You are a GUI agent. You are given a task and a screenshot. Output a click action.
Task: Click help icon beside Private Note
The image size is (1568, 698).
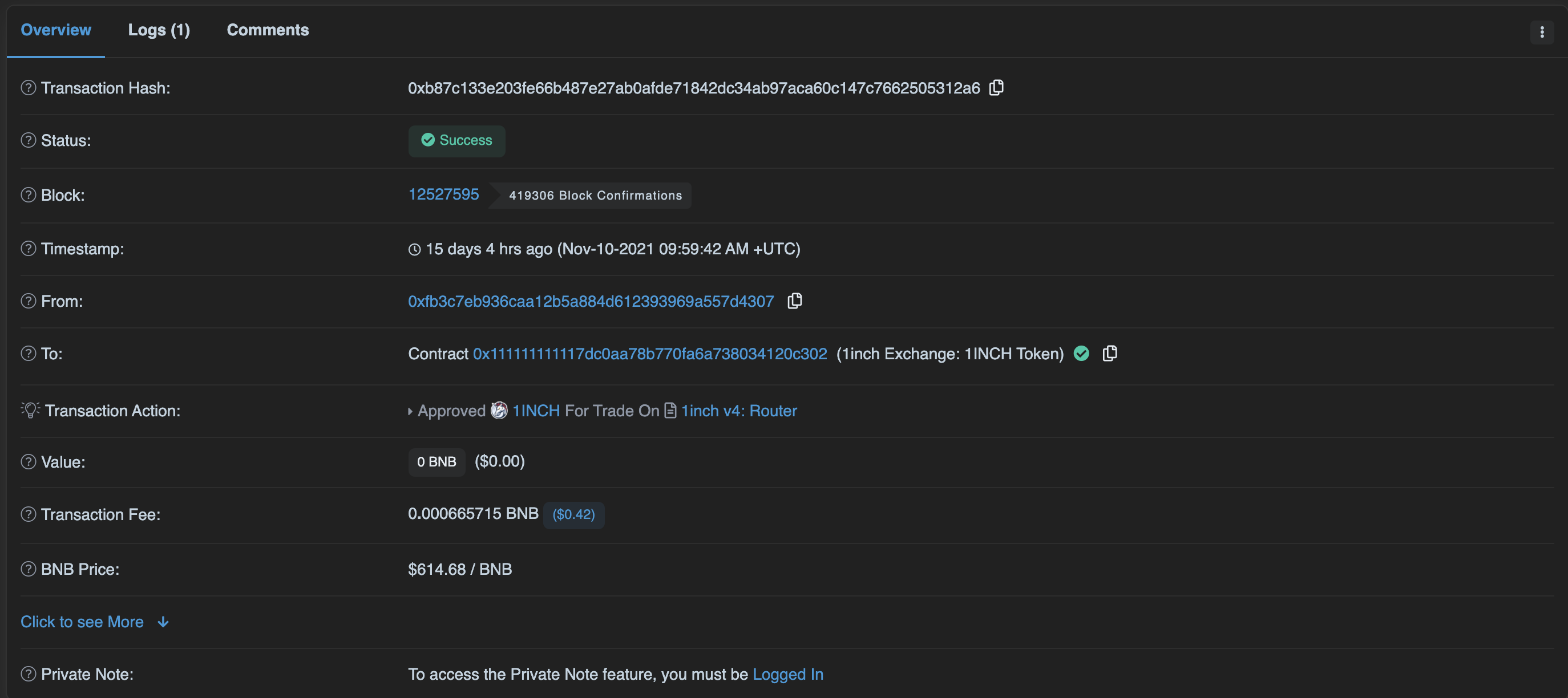pyautogui.click(x=29, y=673)
